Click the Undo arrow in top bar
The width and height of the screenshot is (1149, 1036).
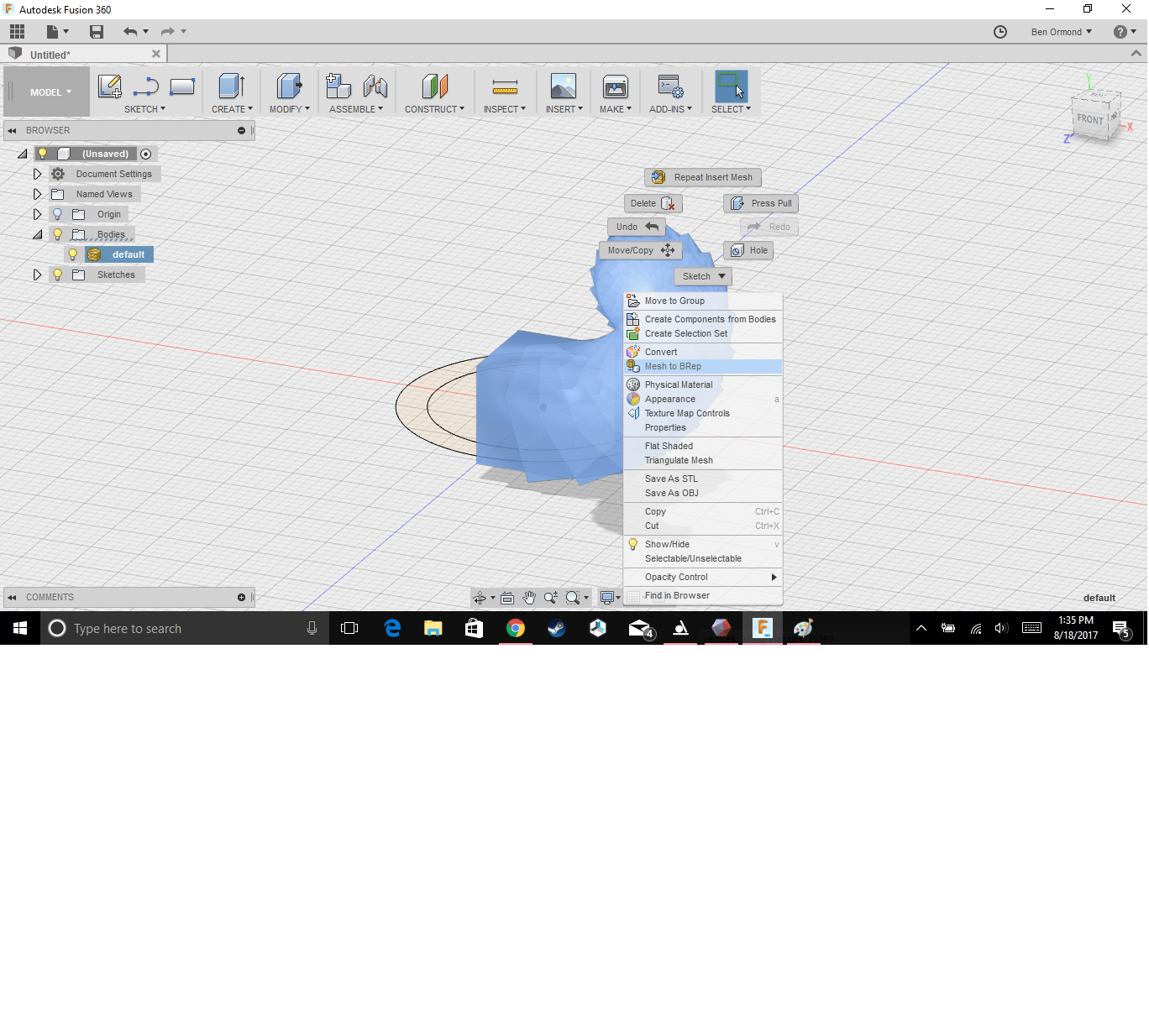point(130,32)
